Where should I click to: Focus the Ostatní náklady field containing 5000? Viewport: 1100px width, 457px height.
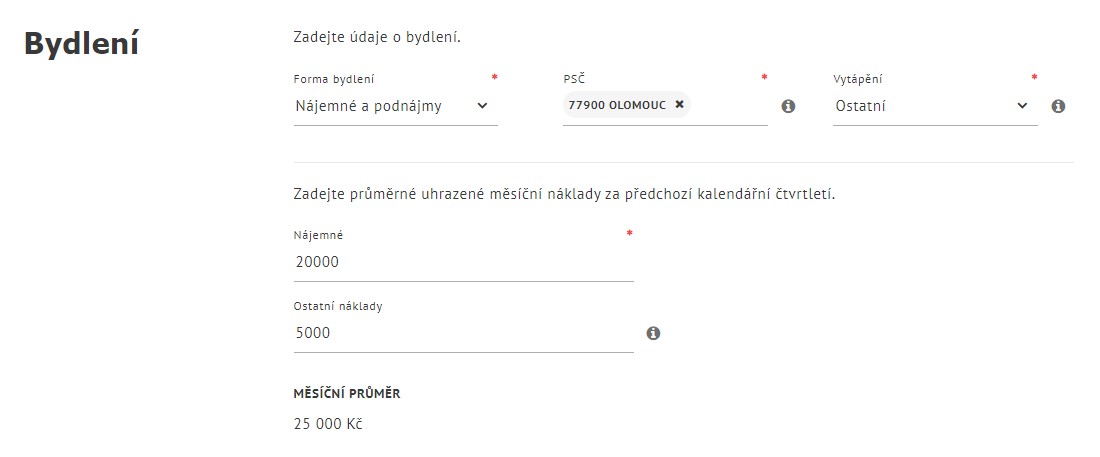(x=464, y=333)
